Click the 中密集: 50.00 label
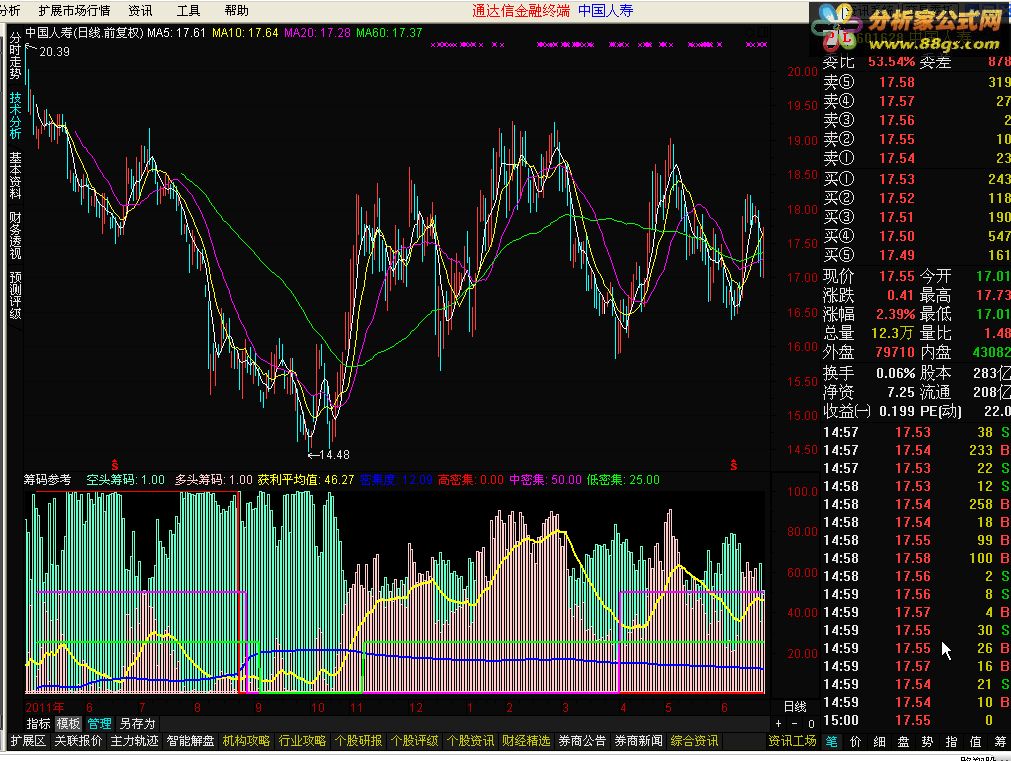Screen dimensions: 1011x761 point(545,480)
